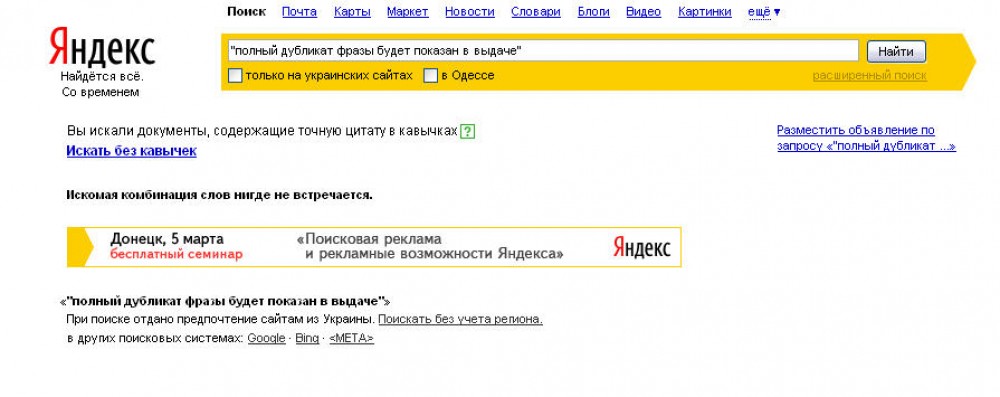The height and width of the screenshot is (397, 1000).
Task: Click the Яндекс logo in seminar banner
Action: 642,247
